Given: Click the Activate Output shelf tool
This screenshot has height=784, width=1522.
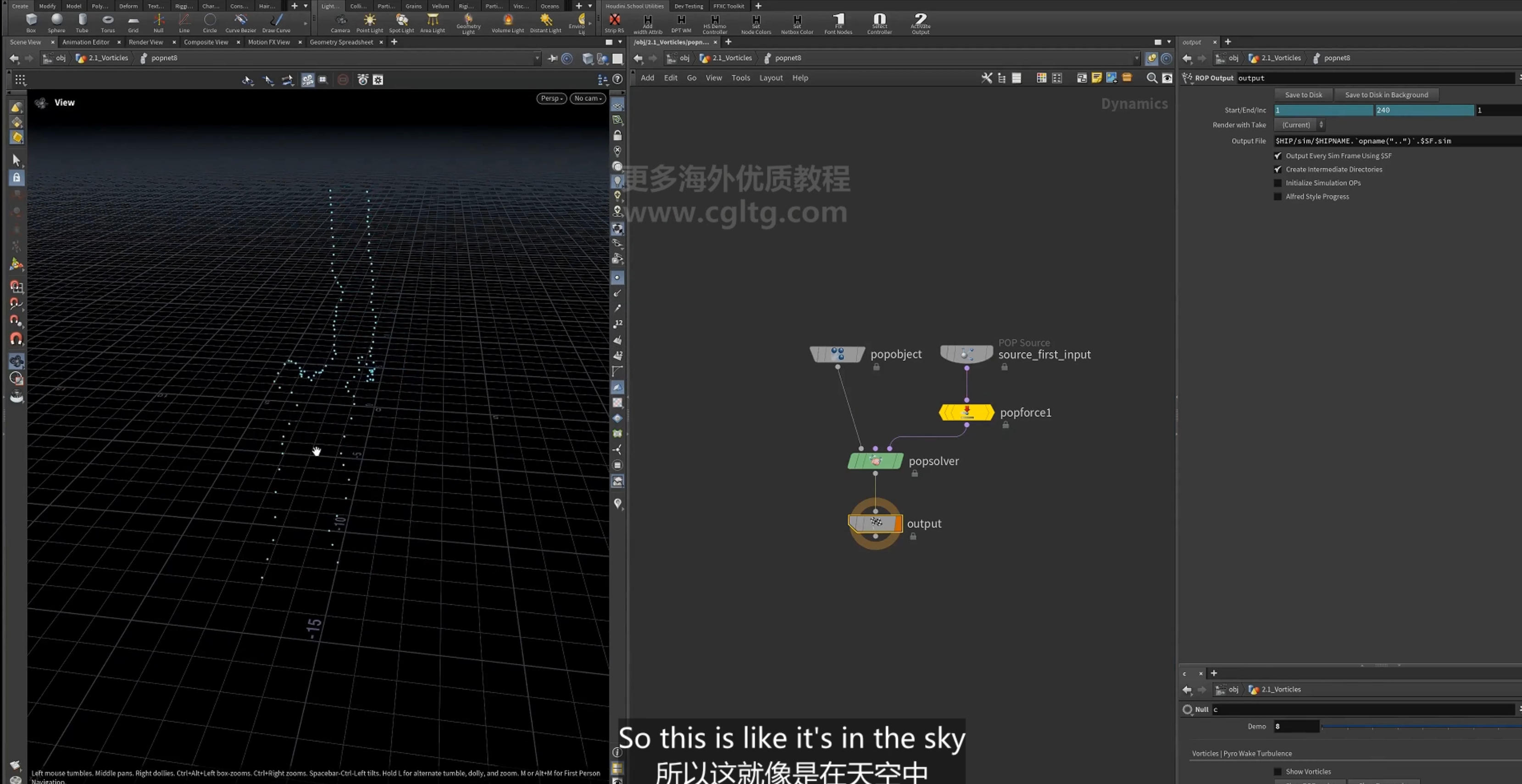Looking at the screenshot, I should pyautogui.click(x=921, y=24).
